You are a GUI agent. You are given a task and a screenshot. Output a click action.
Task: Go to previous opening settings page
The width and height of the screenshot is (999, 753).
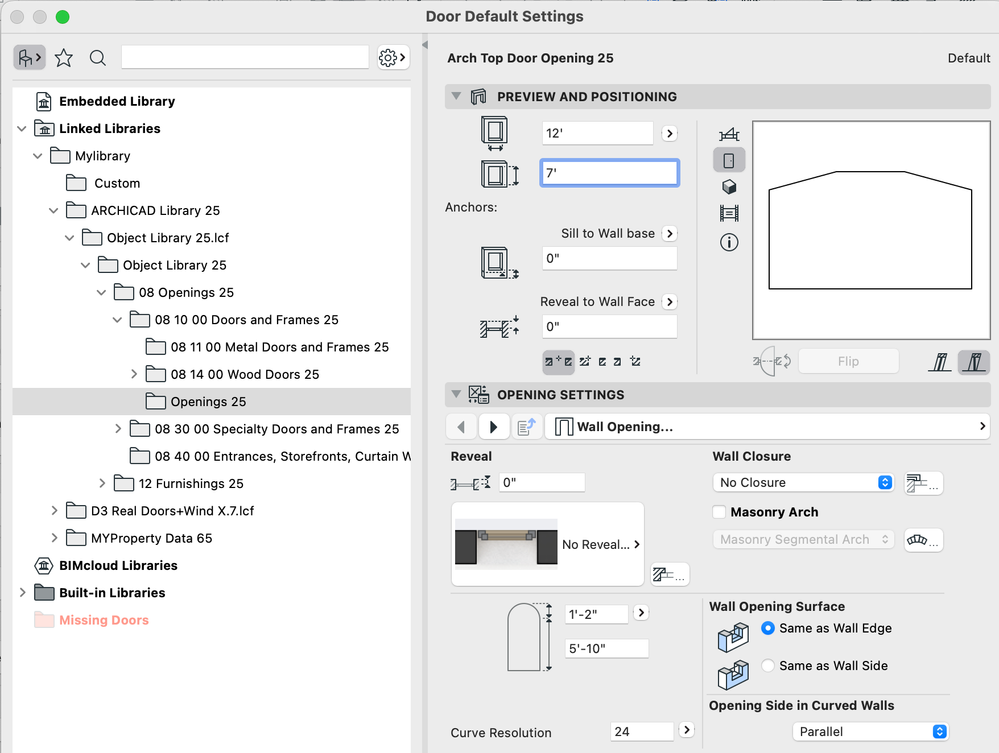(461, 426)
